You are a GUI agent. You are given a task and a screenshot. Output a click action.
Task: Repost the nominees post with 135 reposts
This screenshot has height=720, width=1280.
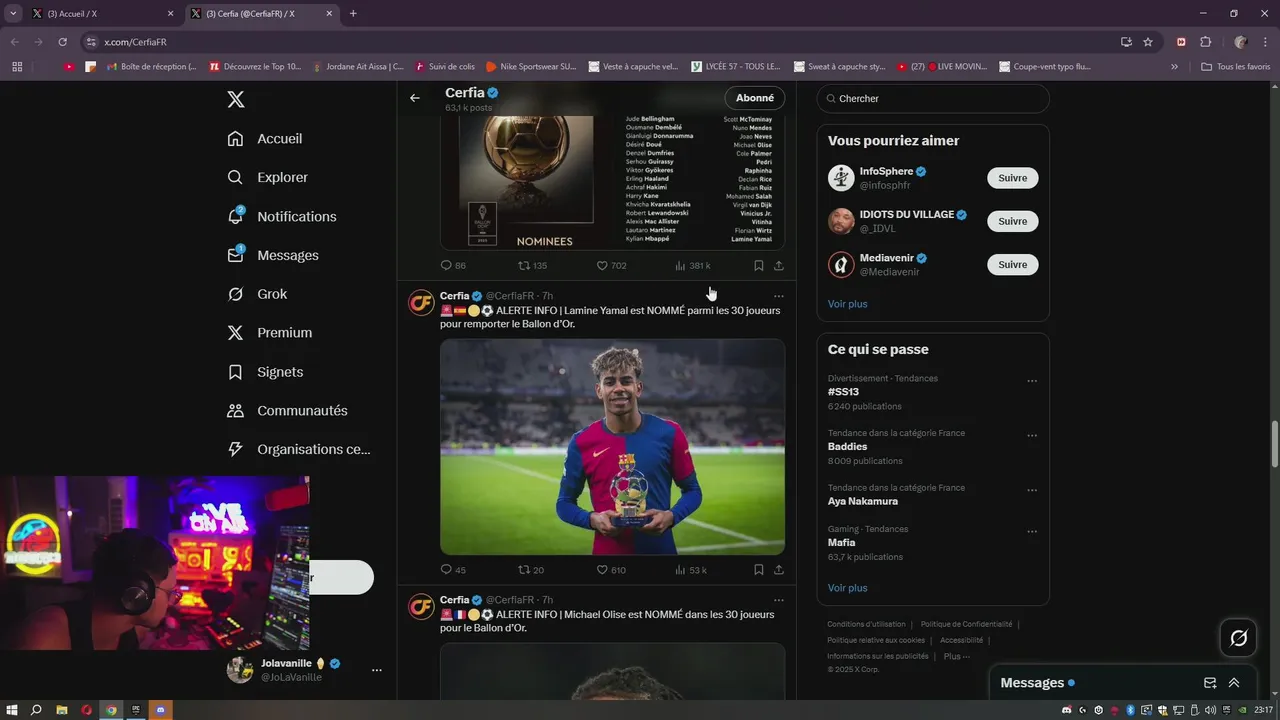532,266
